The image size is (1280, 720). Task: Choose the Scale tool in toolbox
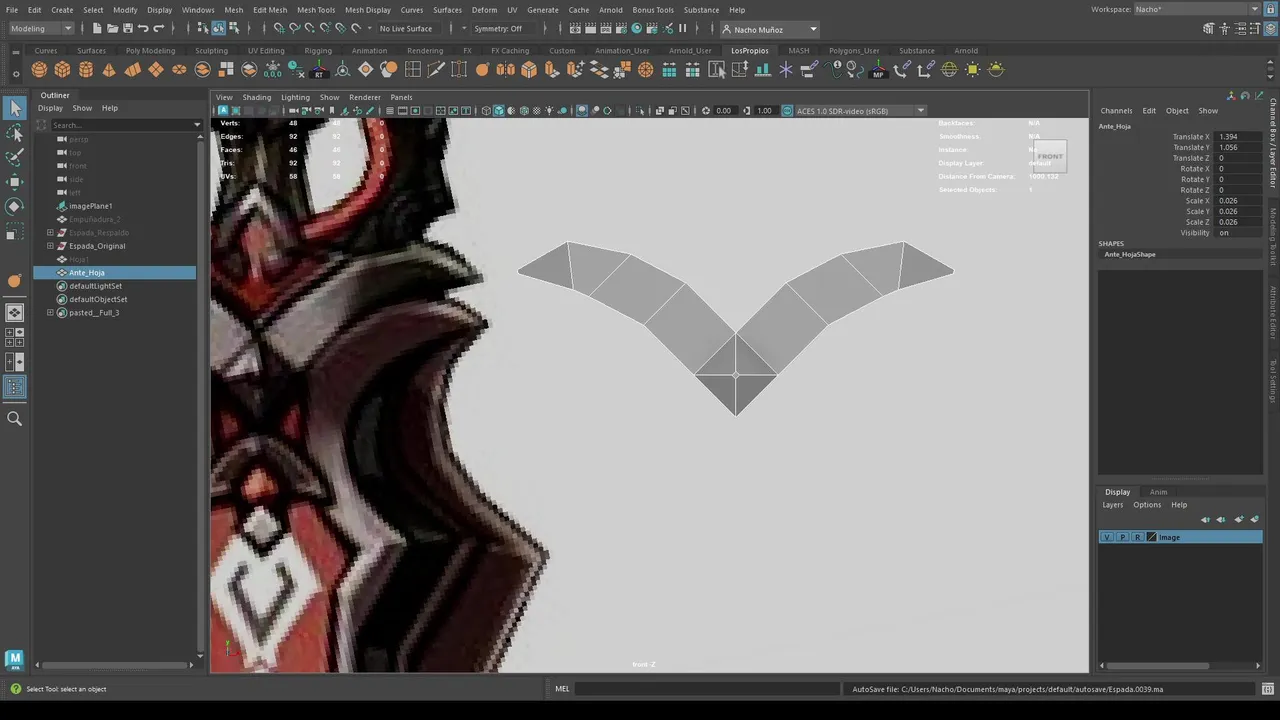tap(15, 230)
